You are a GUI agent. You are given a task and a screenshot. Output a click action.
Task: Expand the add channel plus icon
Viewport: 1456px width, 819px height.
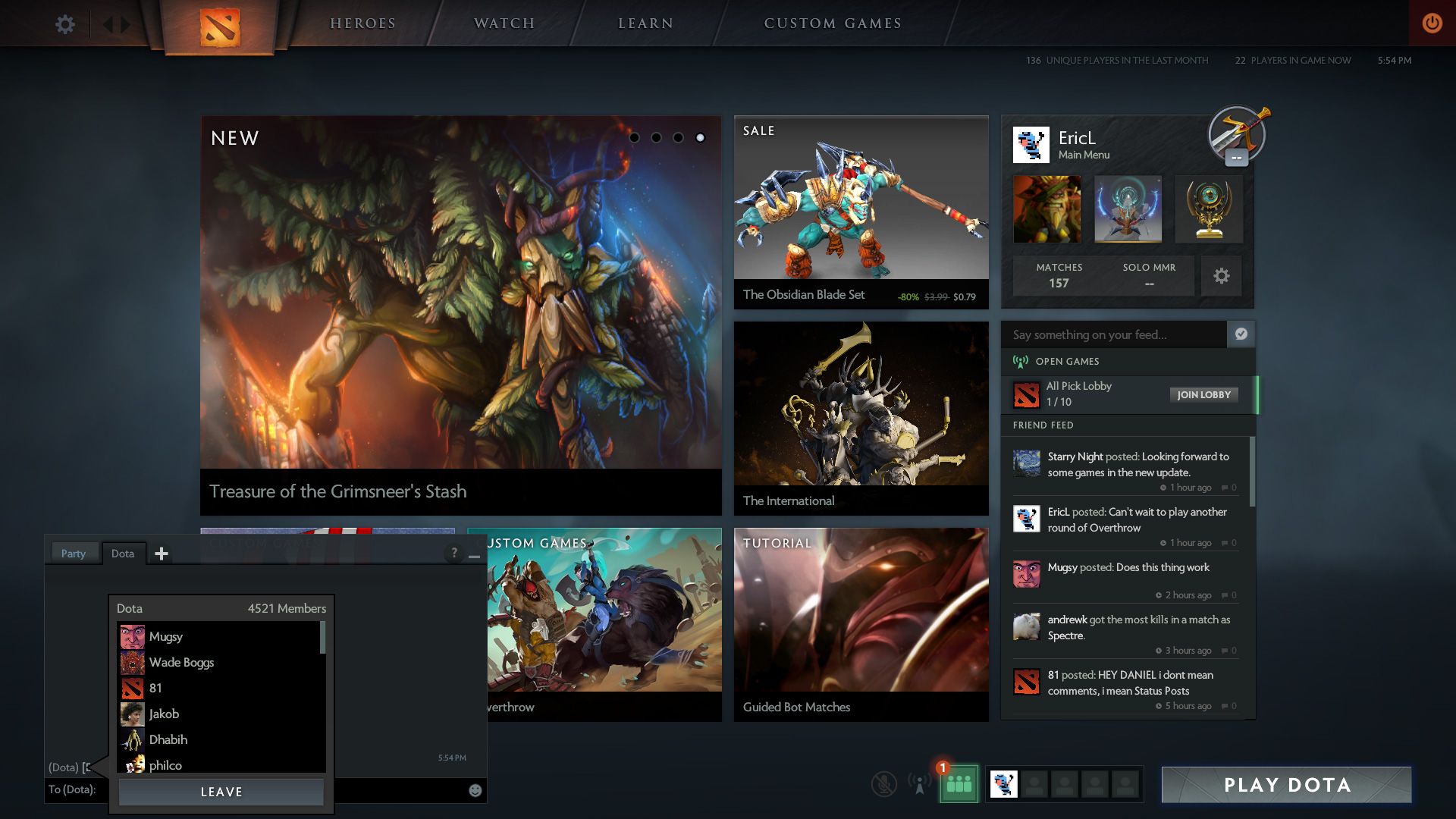[x=161, y=552]
